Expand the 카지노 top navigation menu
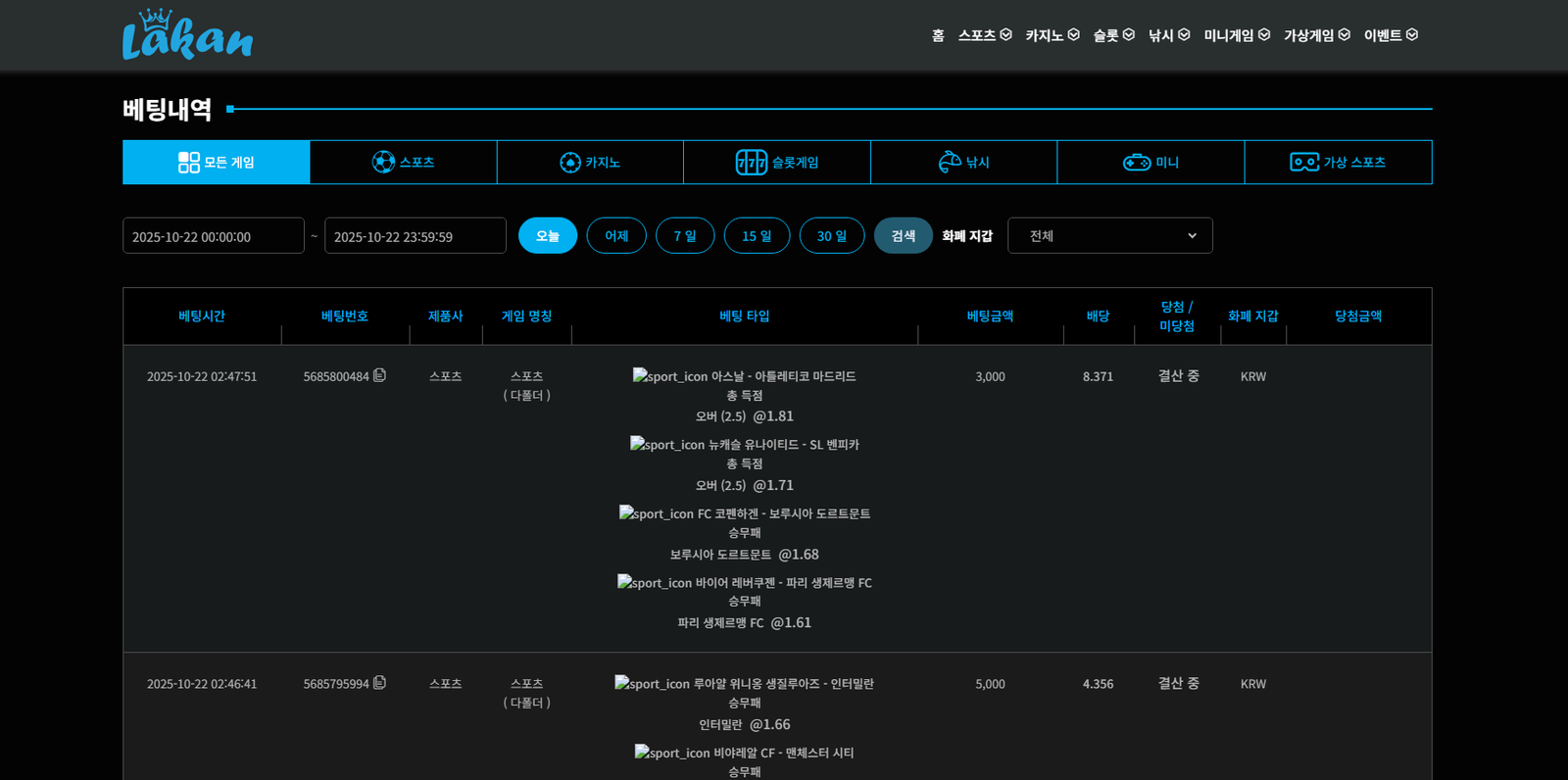Viewport: 1568px width, 780px height. pos(1052,35)
